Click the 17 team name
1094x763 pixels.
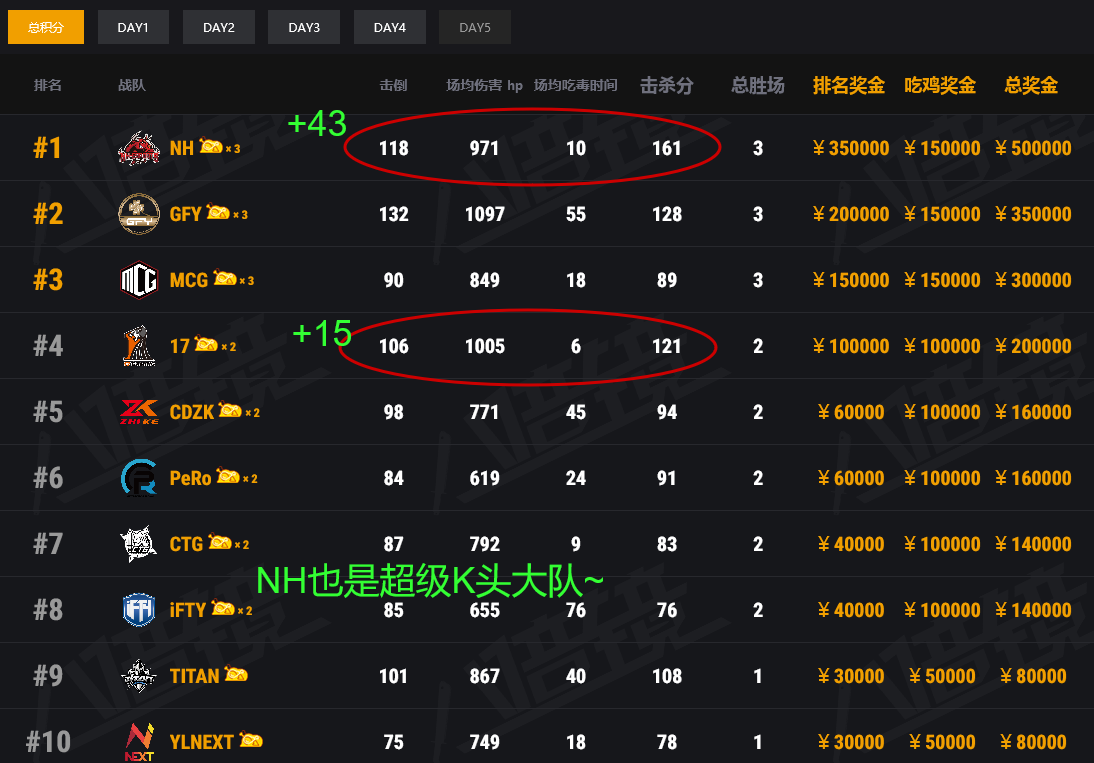(179, 346)
